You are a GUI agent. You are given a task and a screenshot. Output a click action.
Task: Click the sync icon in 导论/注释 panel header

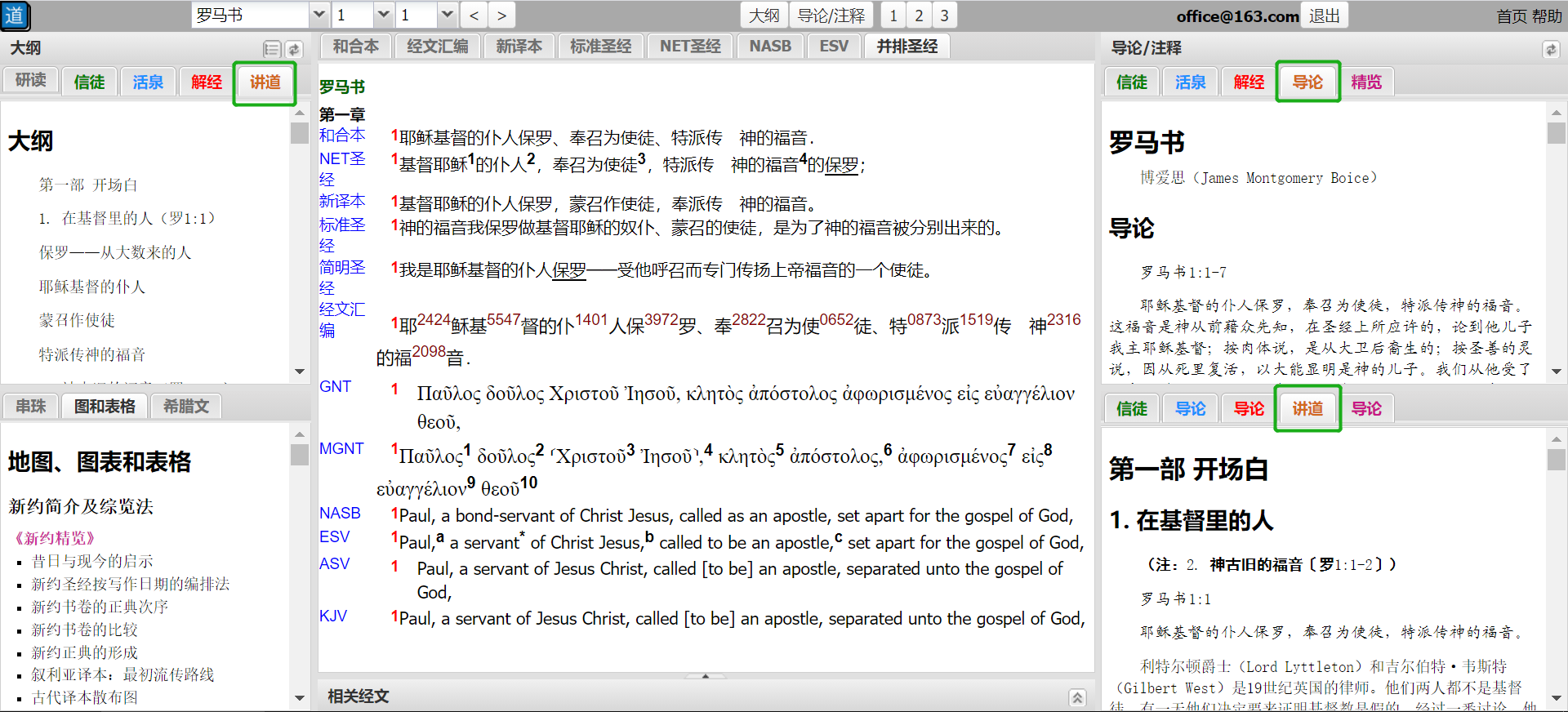[x=1551, y=50]
